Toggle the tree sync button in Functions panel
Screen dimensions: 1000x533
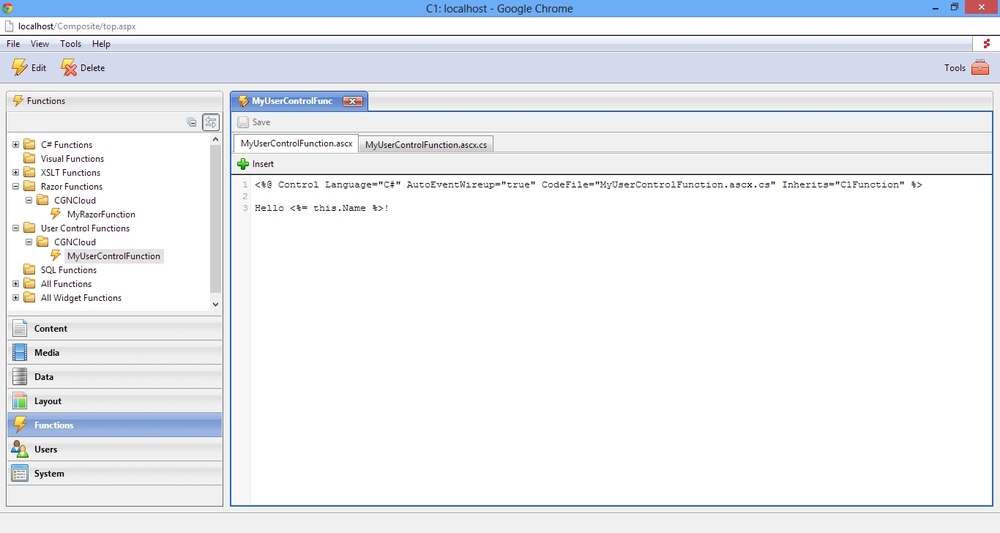[x=211, y=122]
